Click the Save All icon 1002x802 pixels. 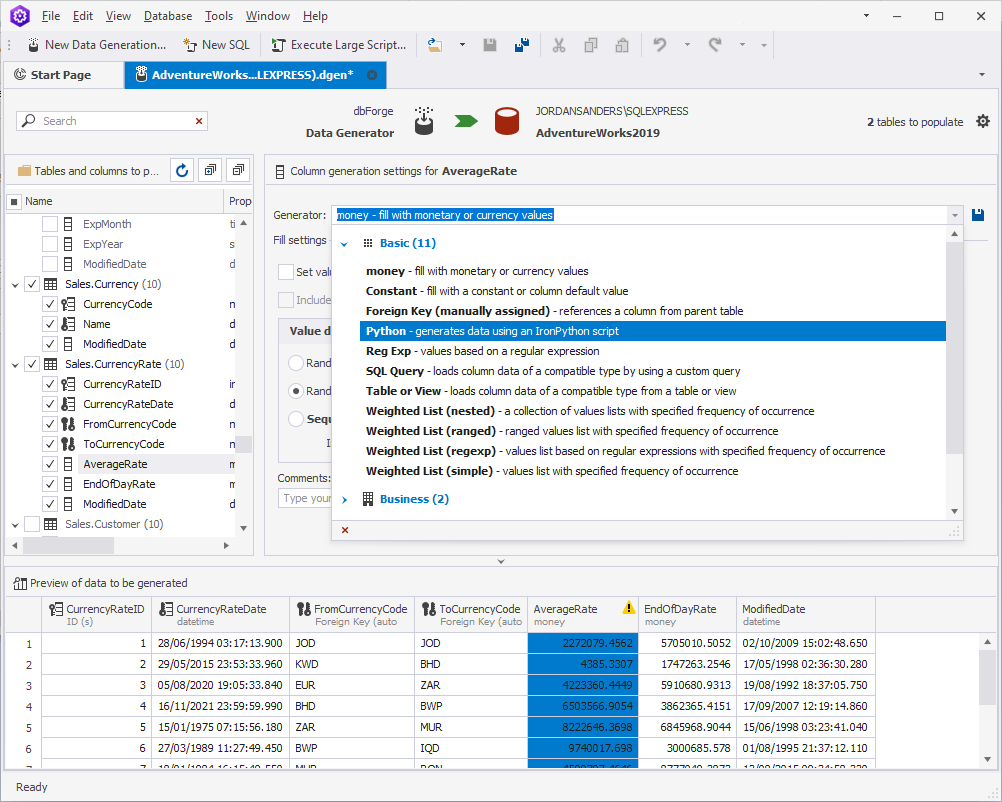pyautogui.click(x=521, y=45)
